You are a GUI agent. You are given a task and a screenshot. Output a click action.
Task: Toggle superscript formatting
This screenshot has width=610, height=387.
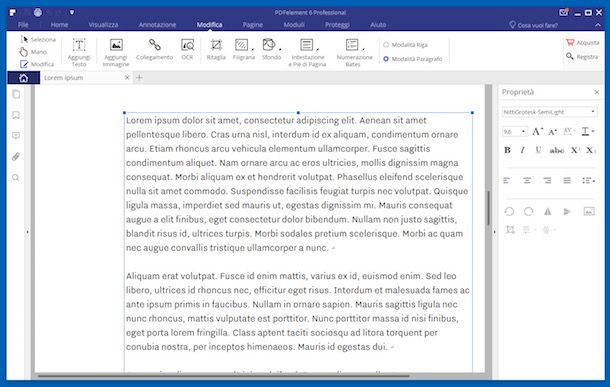pyautogui.click(x=575, y=150)
